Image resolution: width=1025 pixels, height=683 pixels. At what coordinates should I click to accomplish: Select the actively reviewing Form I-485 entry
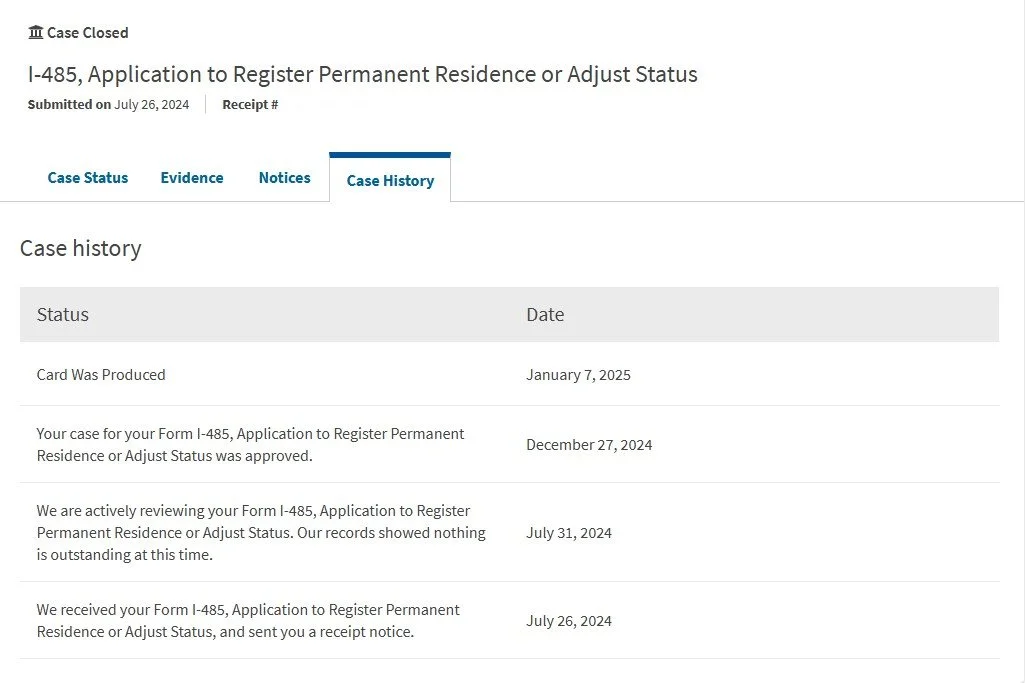(260, 532)
